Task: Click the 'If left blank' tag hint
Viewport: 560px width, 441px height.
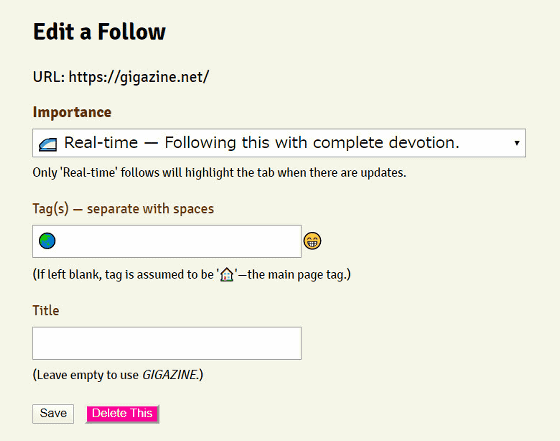Action: [192, 275]
